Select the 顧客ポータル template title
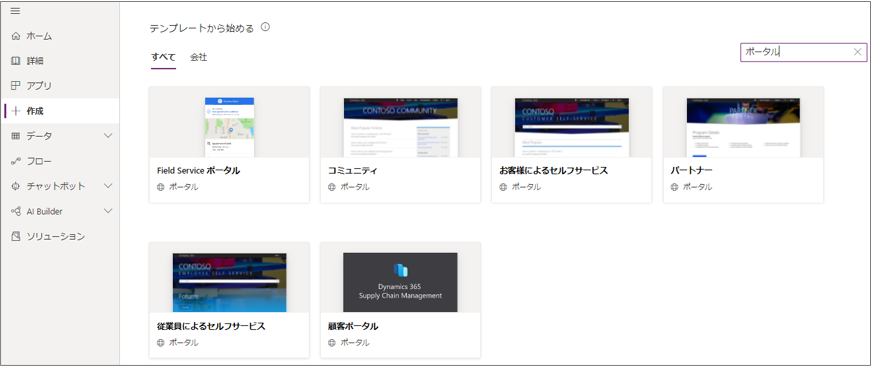 (353, 326)
